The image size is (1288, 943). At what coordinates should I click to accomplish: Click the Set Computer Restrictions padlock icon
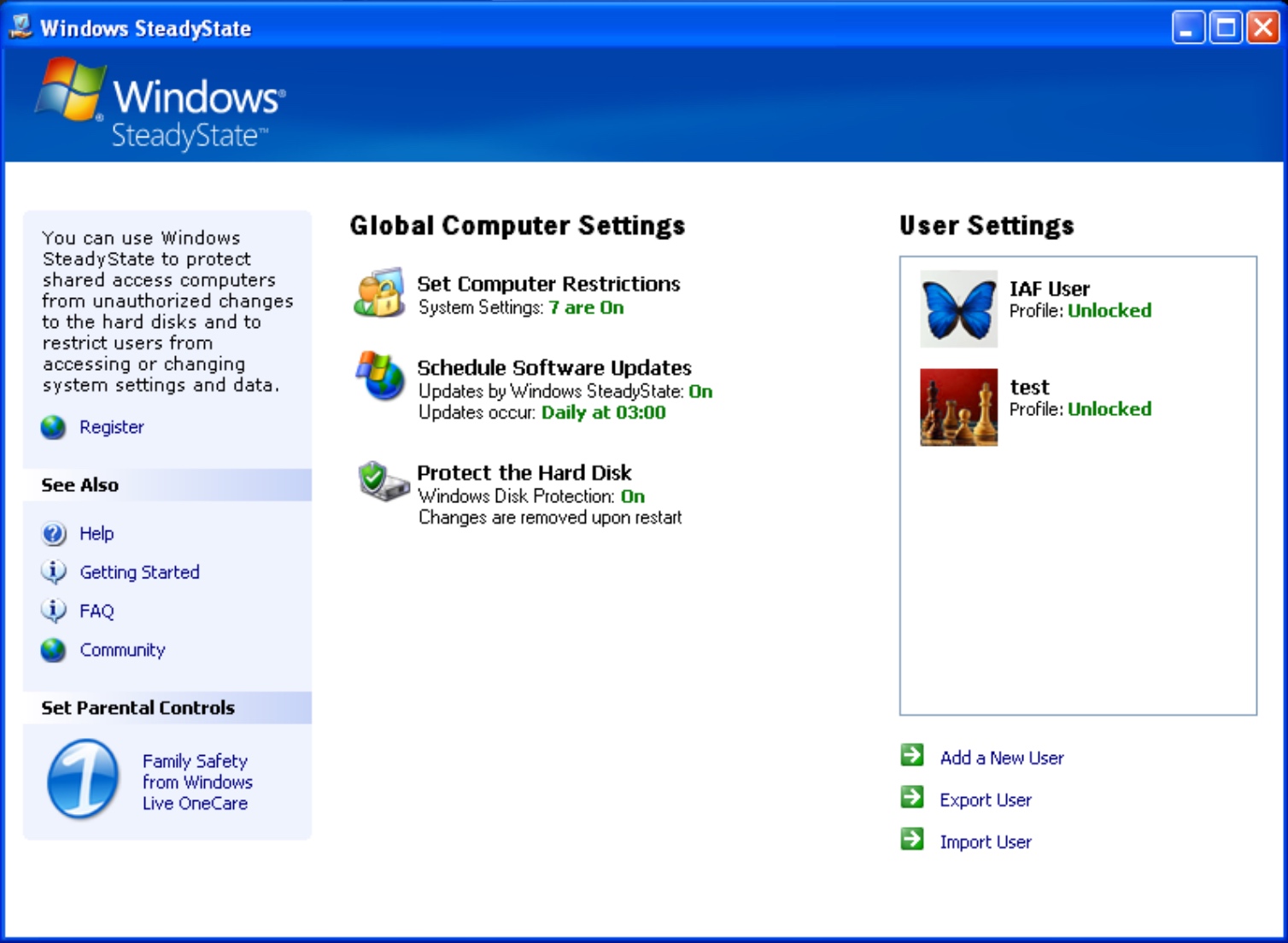click(x=379, y=293)
